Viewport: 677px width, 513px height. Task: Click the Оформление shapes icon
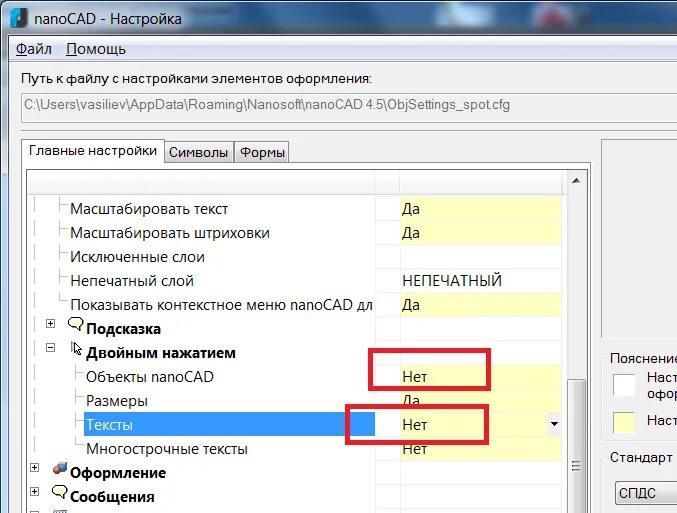[x=60, y=468]
